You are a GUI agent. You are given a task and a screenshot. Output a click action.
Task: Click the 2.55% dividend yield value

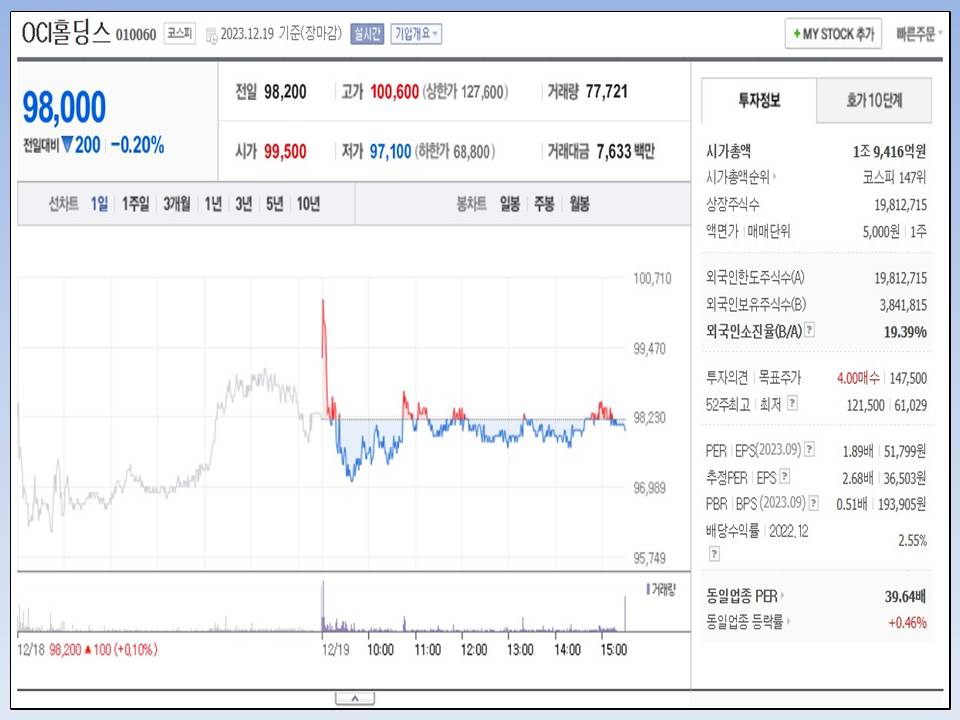912,540
